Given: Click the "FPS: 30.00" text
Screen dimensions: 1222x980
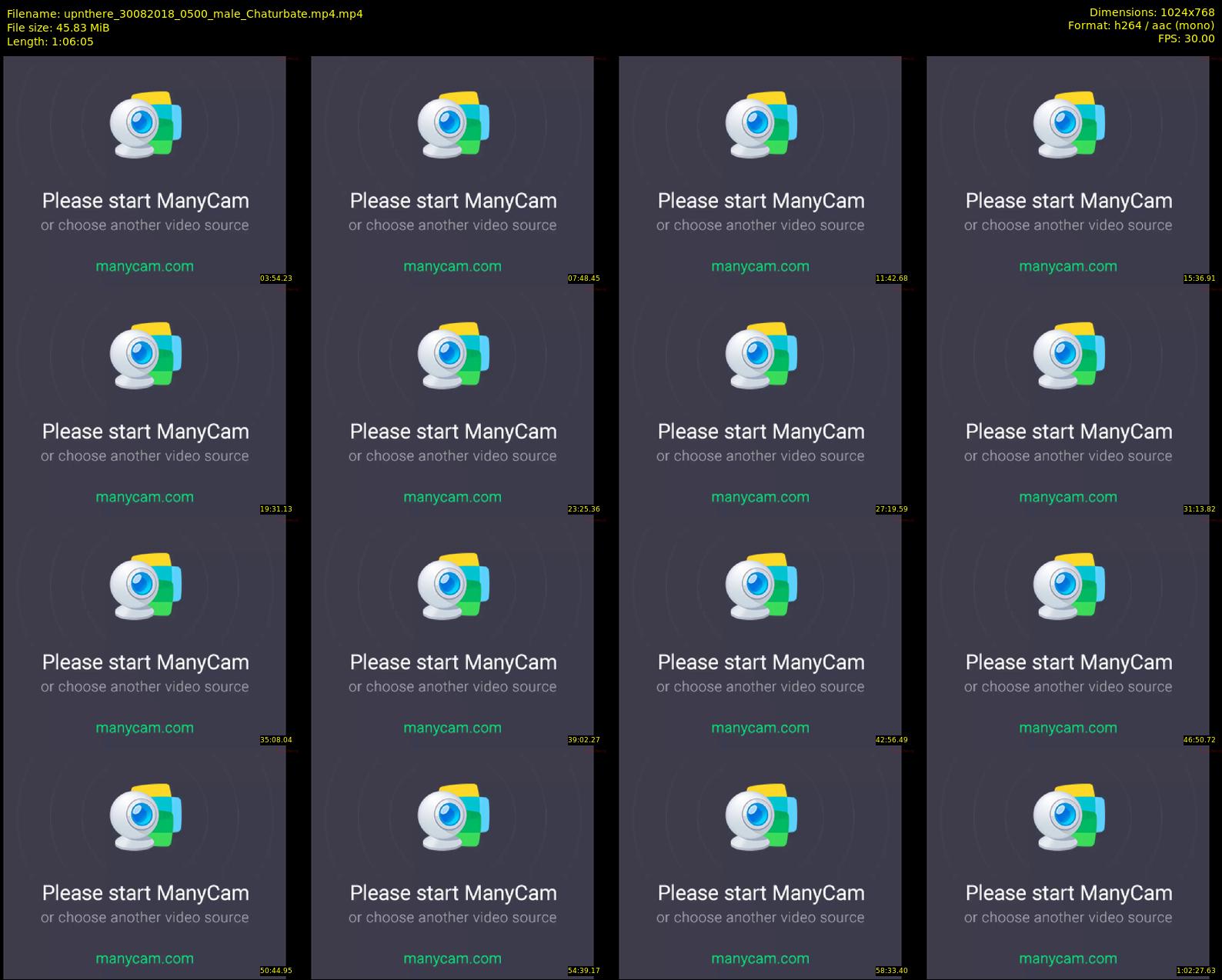Looking at the screenshot, I should [x=1187, y=38].
